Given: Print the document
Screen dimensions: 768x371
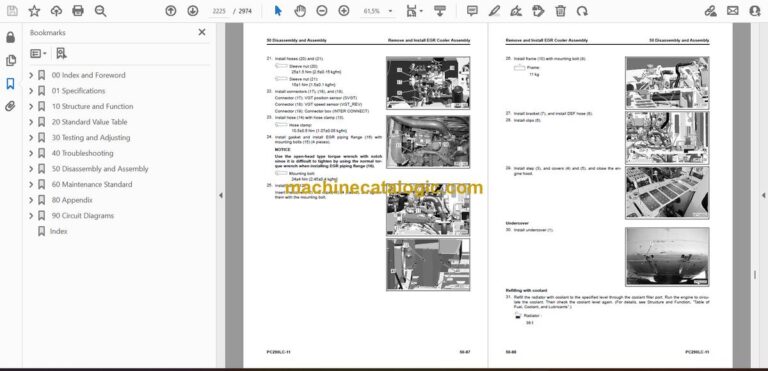Looking at the screenshot, I should 78,11.
